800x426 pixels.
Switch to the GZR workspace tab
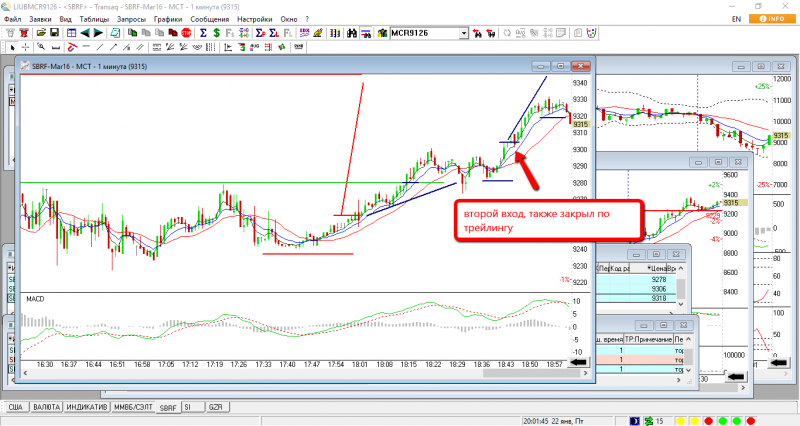pos(216,407)
